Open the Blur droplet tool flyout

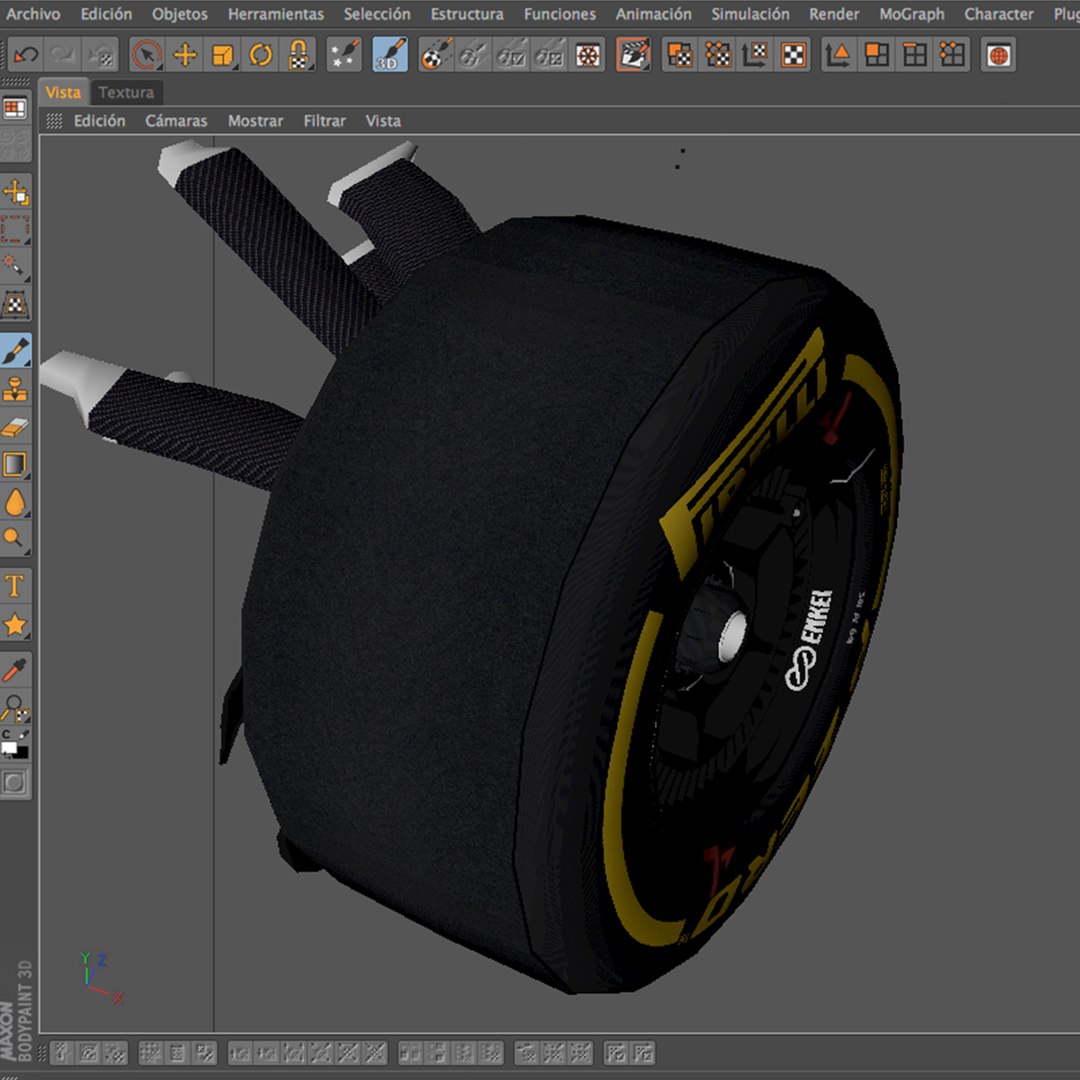[x=15, y=502]
